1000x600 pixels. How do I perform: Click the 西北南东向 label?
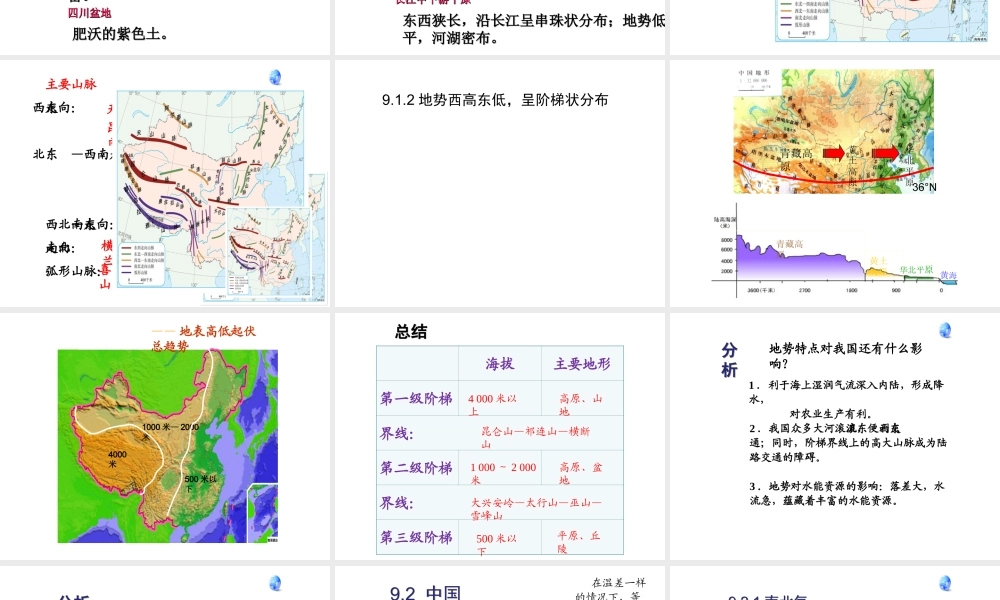[79, 224]
